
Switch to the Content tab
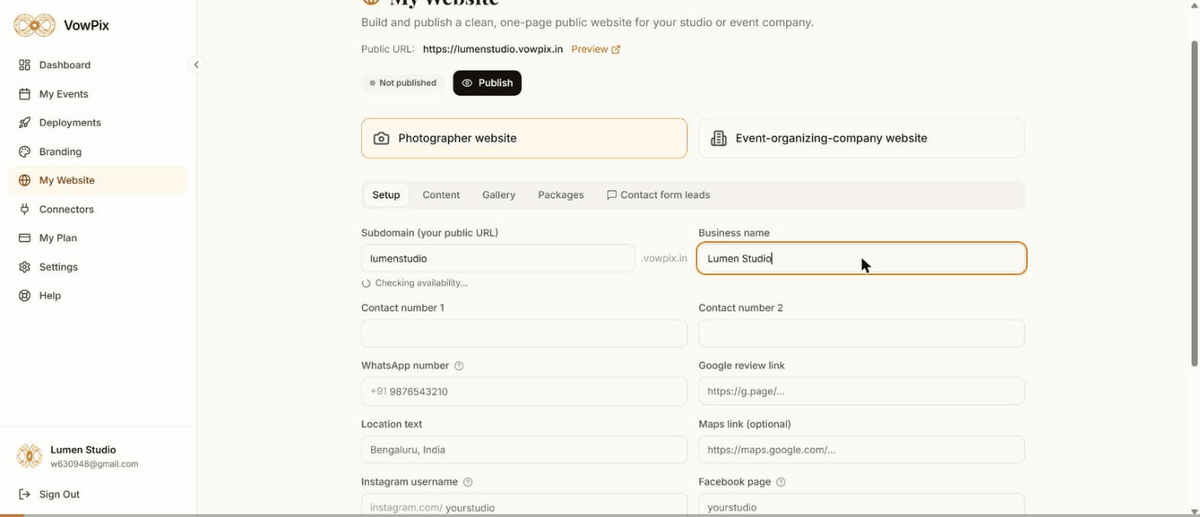[x=441, y=195]
